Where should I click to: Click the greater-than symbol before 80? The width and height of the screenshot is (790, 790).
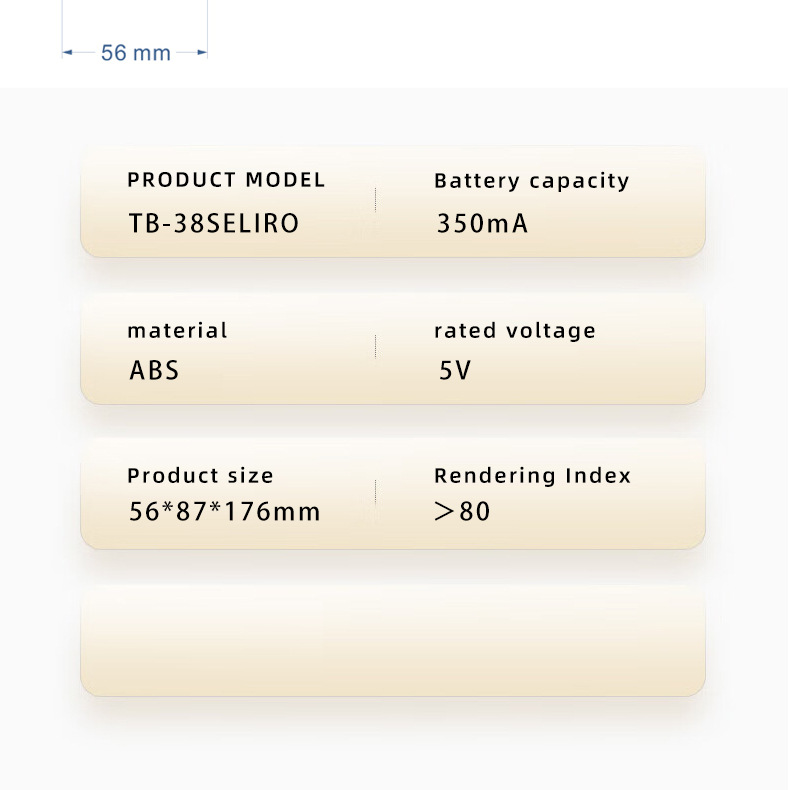click(x=445, y=512)
